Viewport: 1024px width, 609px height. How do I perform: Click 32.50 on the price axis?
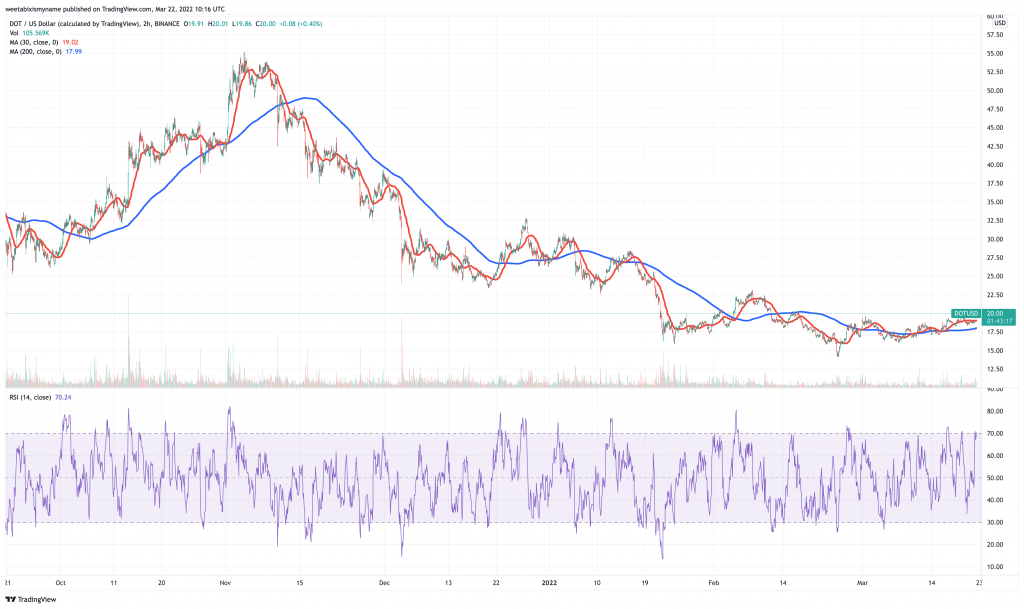(x=995, y=221)
